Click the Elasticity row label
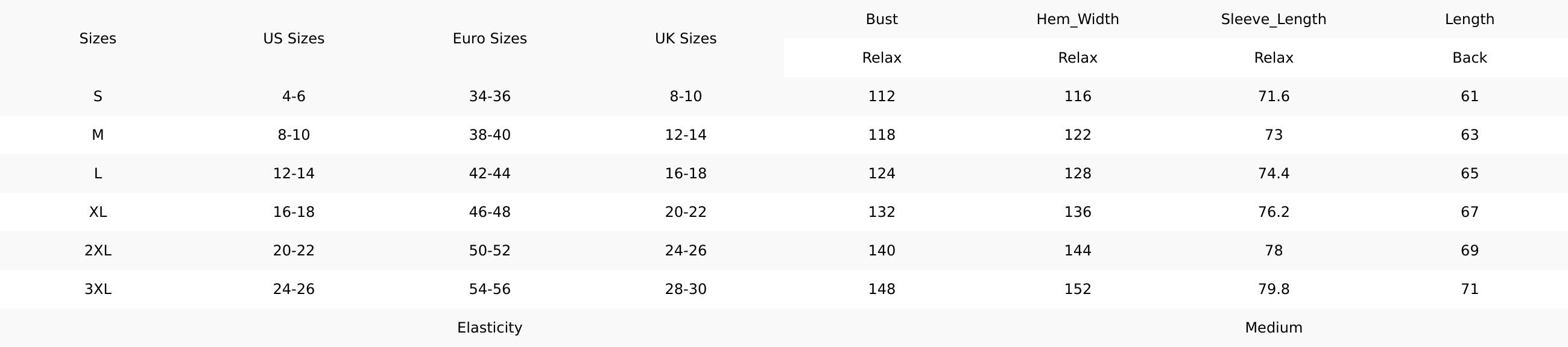Screen dimensions: 1568x347 point(489,328)
